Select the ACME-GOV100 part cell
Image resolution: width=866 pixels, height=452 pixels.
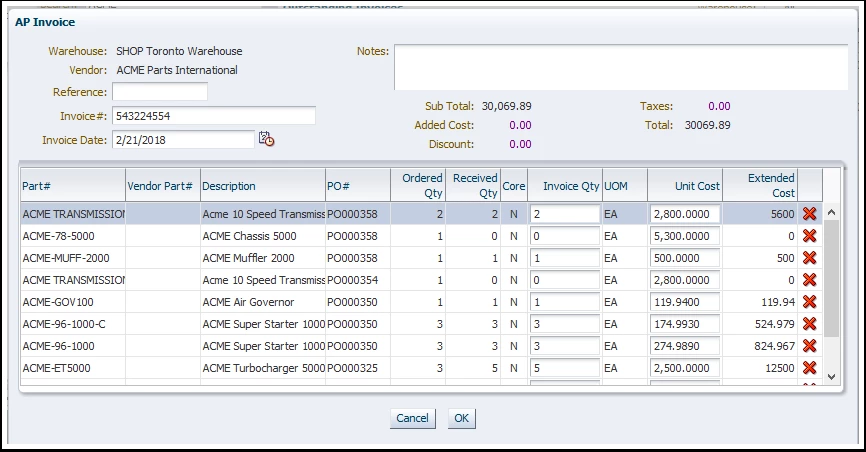coord(73,302)
